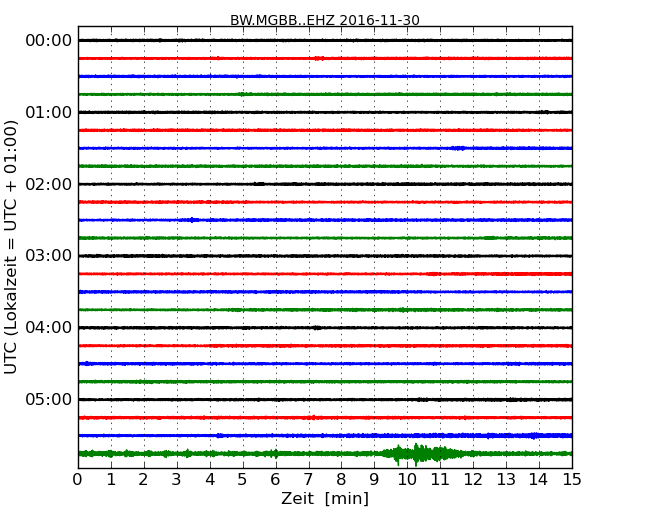650x520 pixels.
Task: Click the x-axis tick label 6
Action: [275, 479]
